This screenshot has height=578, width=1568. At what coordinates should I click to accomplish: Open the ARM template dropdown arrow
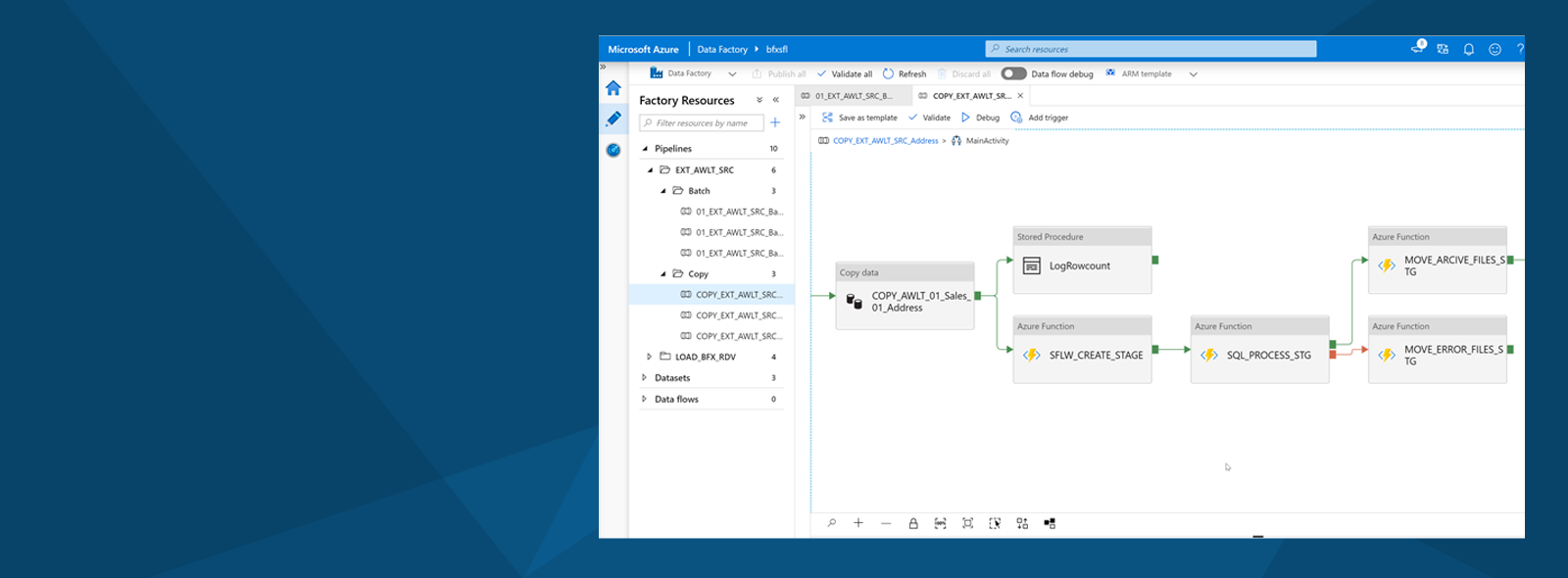[x=1193, y=74]
